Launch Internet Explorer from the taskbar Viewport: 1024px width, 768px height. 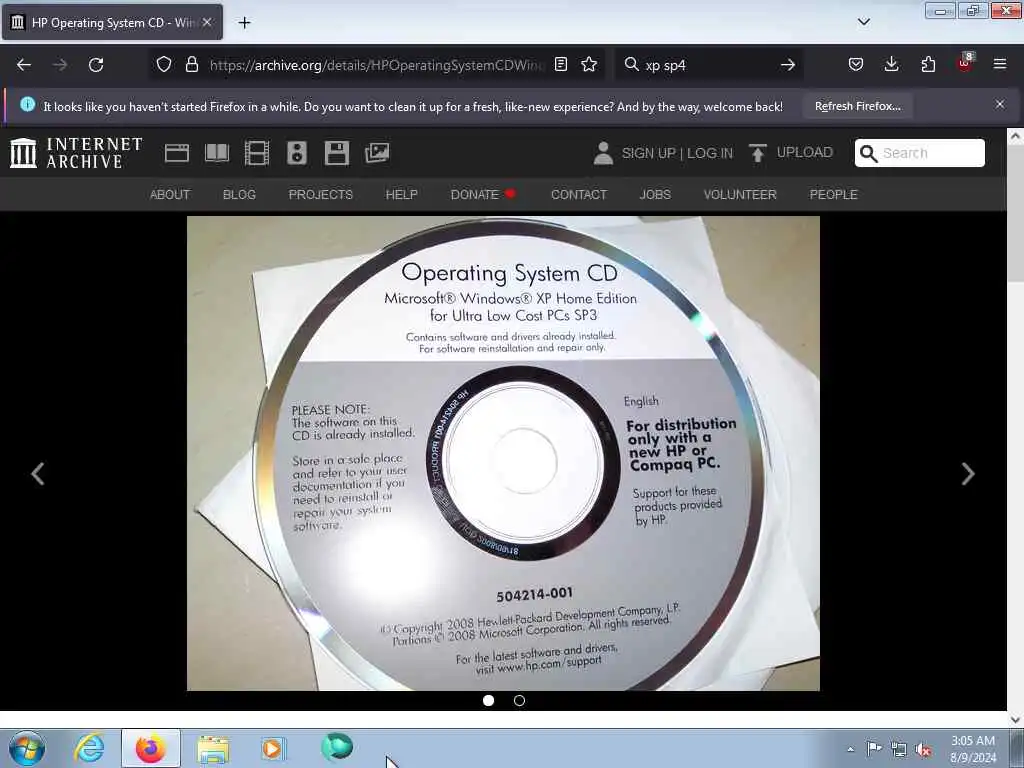(89, 748)
